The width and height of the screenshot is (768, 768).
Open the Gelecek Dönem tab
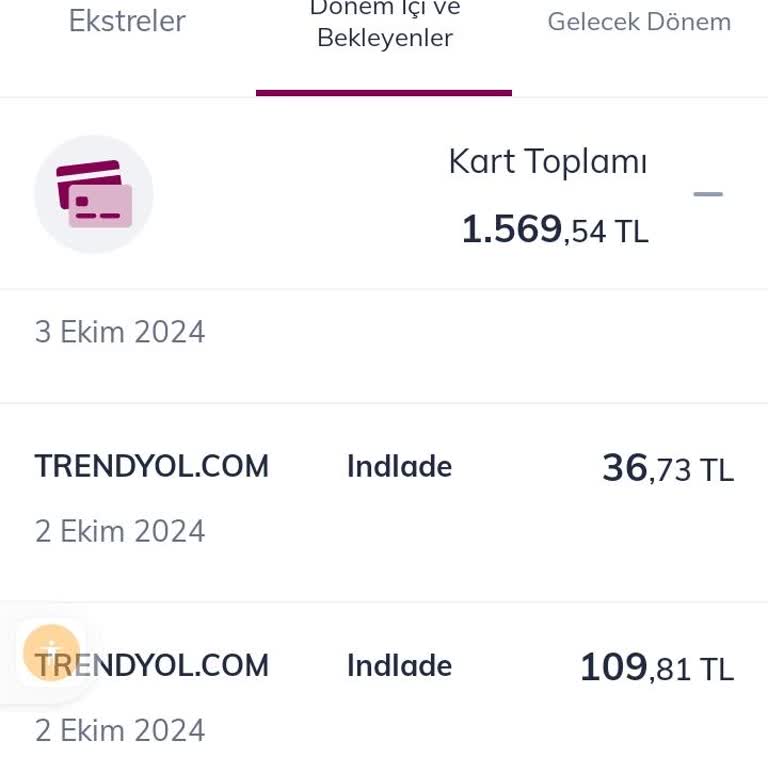pyautogui.click(x=639, y=22)
